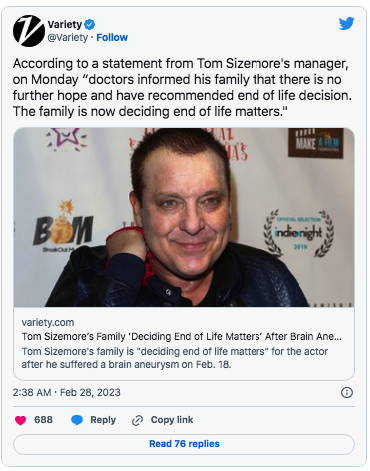The width and height of the screenshot is (370, 471).
Task: Click Read 76 replies button
Action: click(x=184, y=444)
